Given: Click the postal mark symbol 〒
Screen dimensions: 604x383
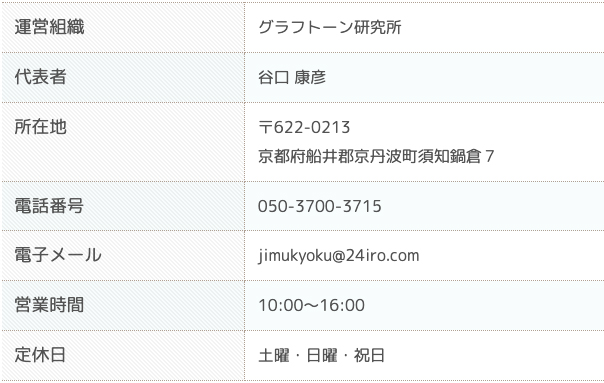Looking at the screenshot, I should click(265, 127).
